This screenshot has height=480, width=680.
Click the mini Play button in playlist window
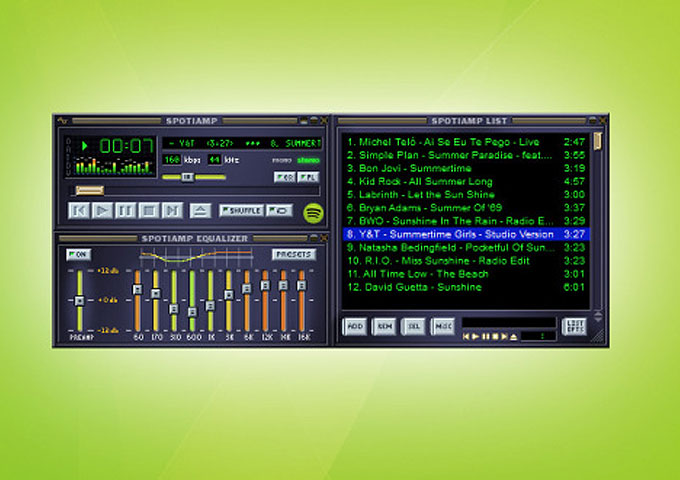point(476,336)
